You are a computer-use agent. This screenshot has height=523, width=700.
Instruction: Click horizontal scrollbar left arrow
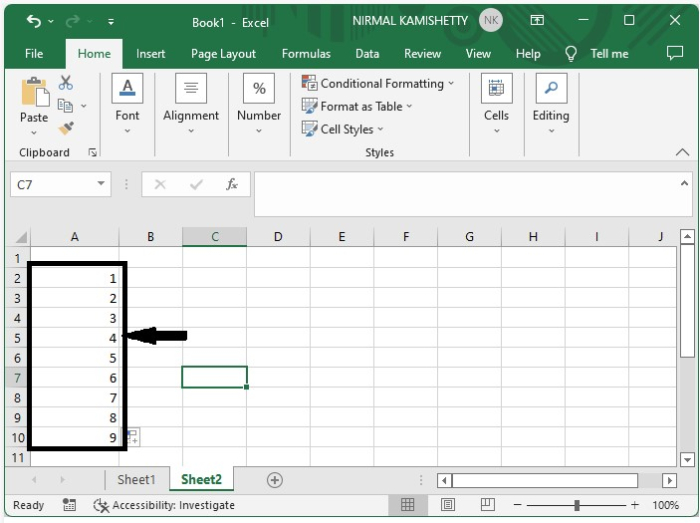(x=444, y=481)
